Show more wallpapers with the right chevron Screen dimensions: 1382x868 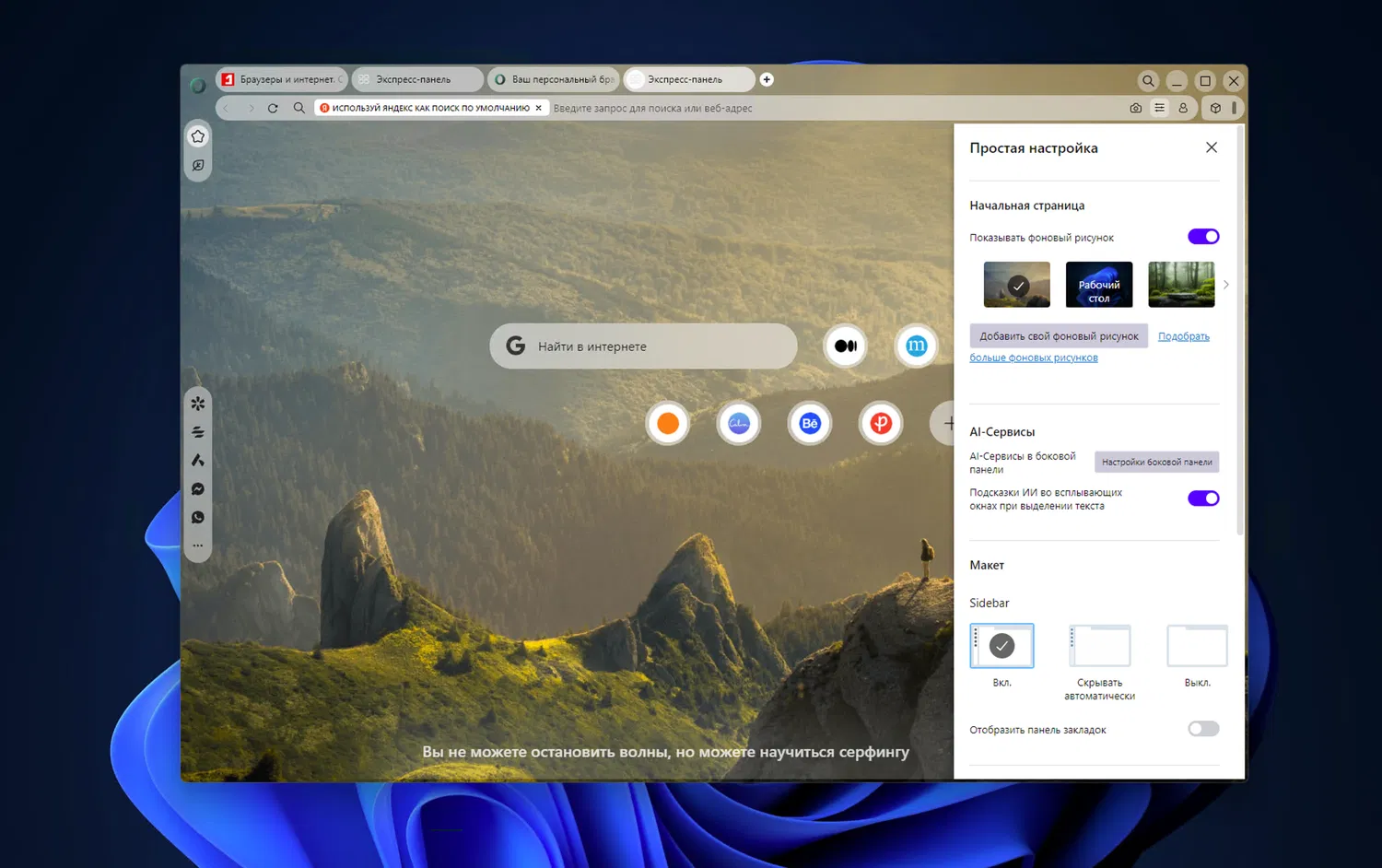pos(1225,285)
